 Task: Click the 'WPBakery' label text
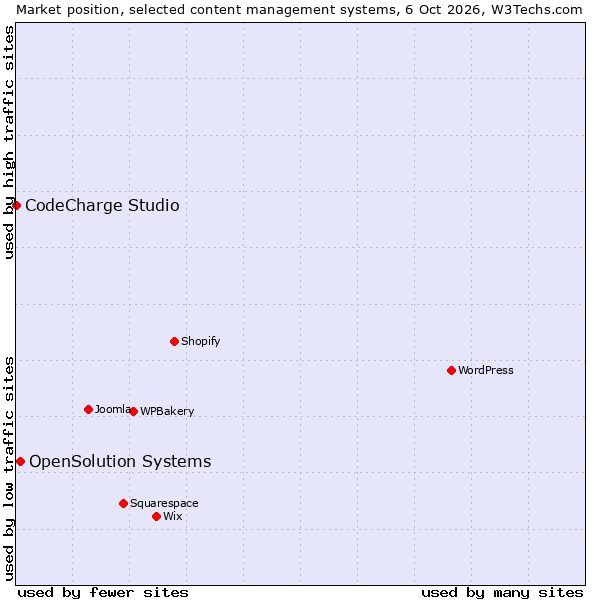167,411
